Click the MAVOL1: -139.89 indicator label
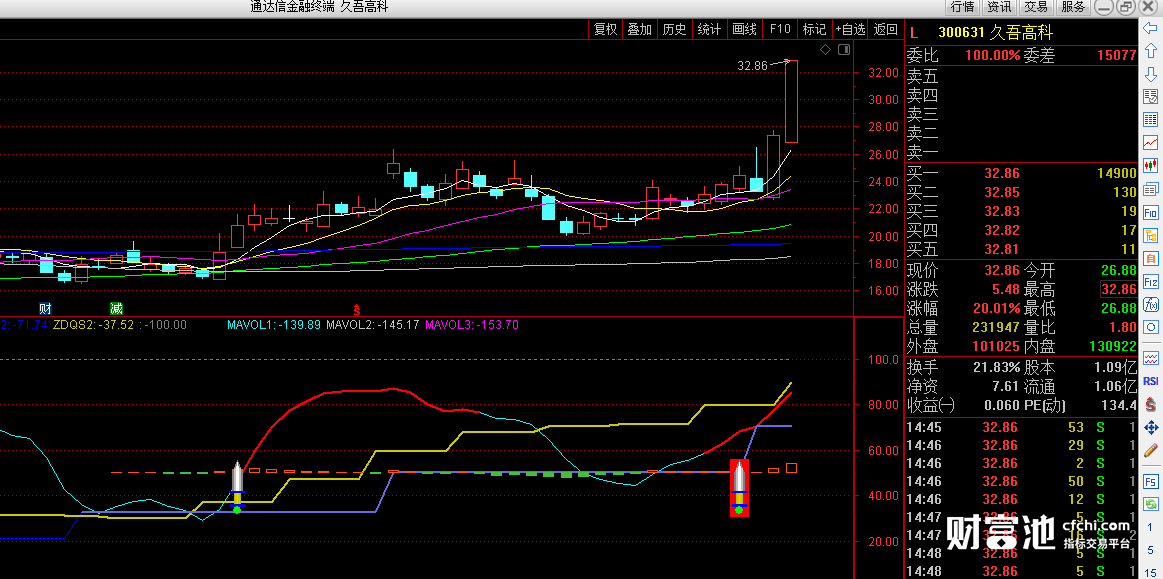1163x579 pixels. tap(274, 325)
